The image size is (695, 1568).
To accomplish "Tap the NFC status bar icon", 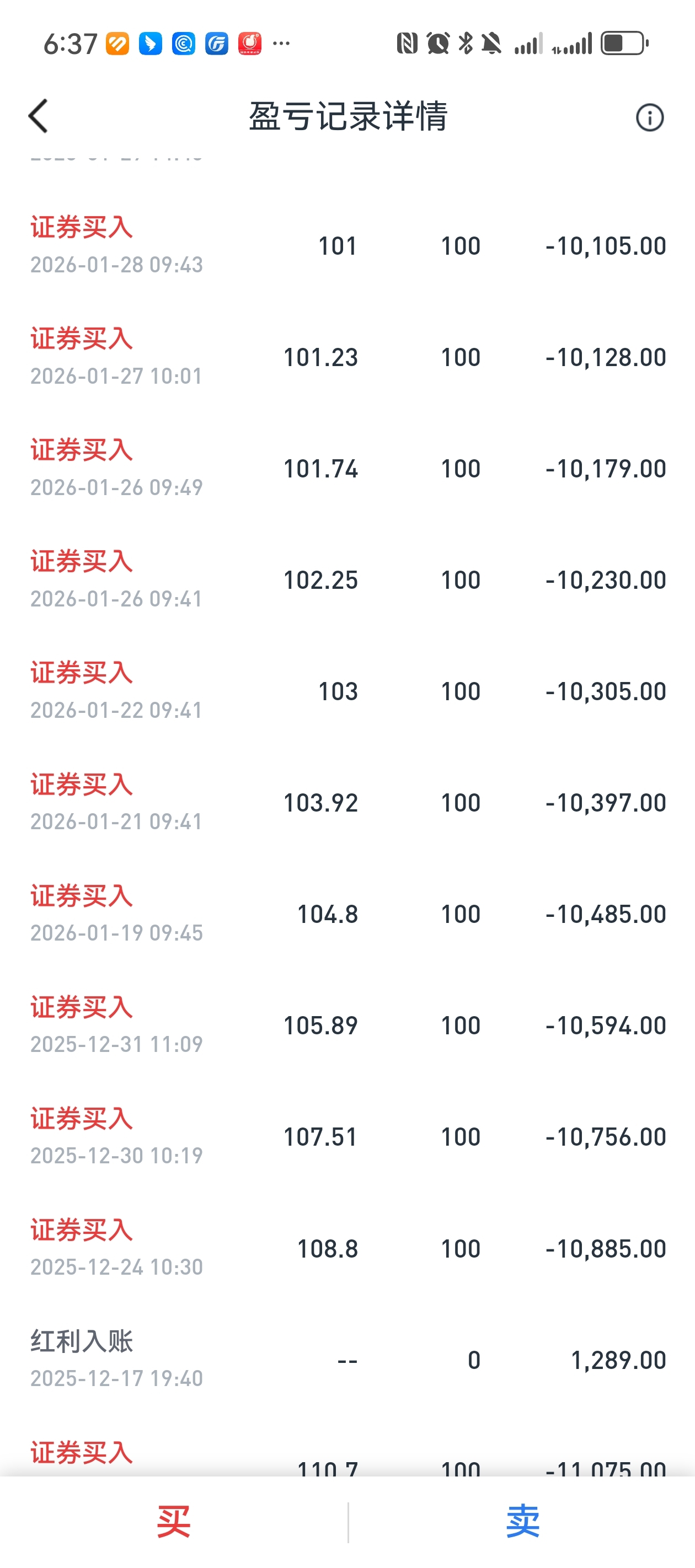I will [407, 44].
